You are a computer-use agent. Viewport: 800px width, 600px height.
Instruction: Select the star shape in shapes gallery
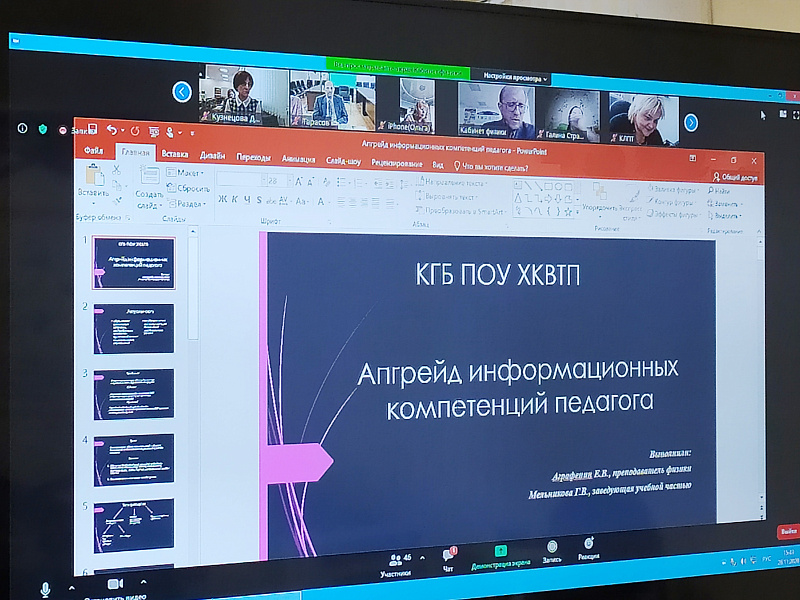click(567, 211)
